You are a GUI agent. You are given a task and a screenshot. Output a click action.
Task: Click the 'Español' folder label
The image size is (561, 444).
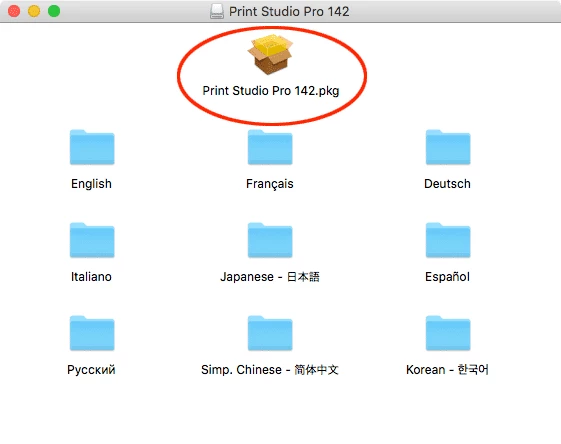(447, 277)
